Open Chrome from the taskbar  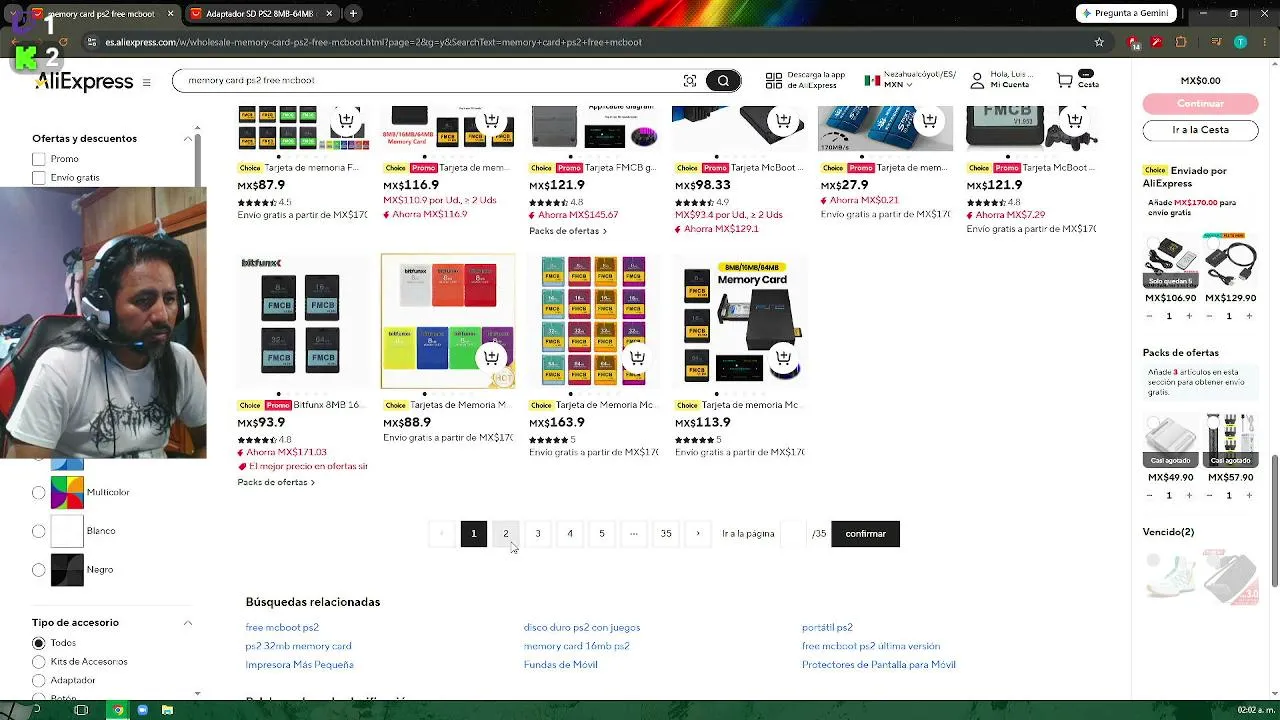[118, 710]
